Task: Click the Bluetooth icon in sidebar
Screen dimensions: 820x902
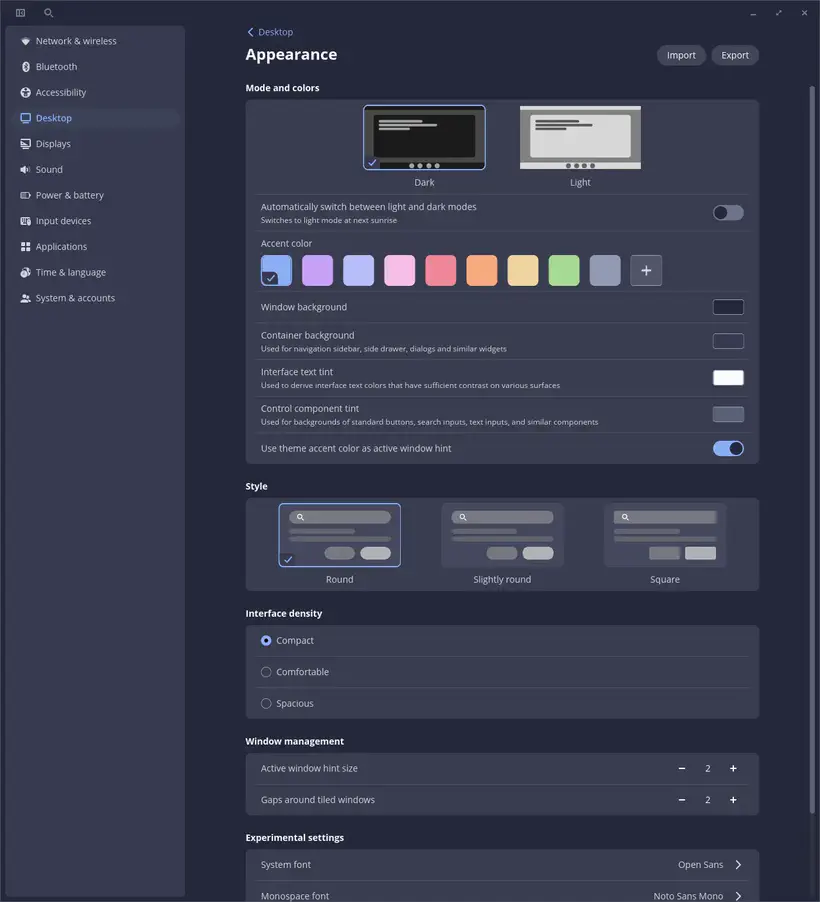Action: (x=26, y=67)
